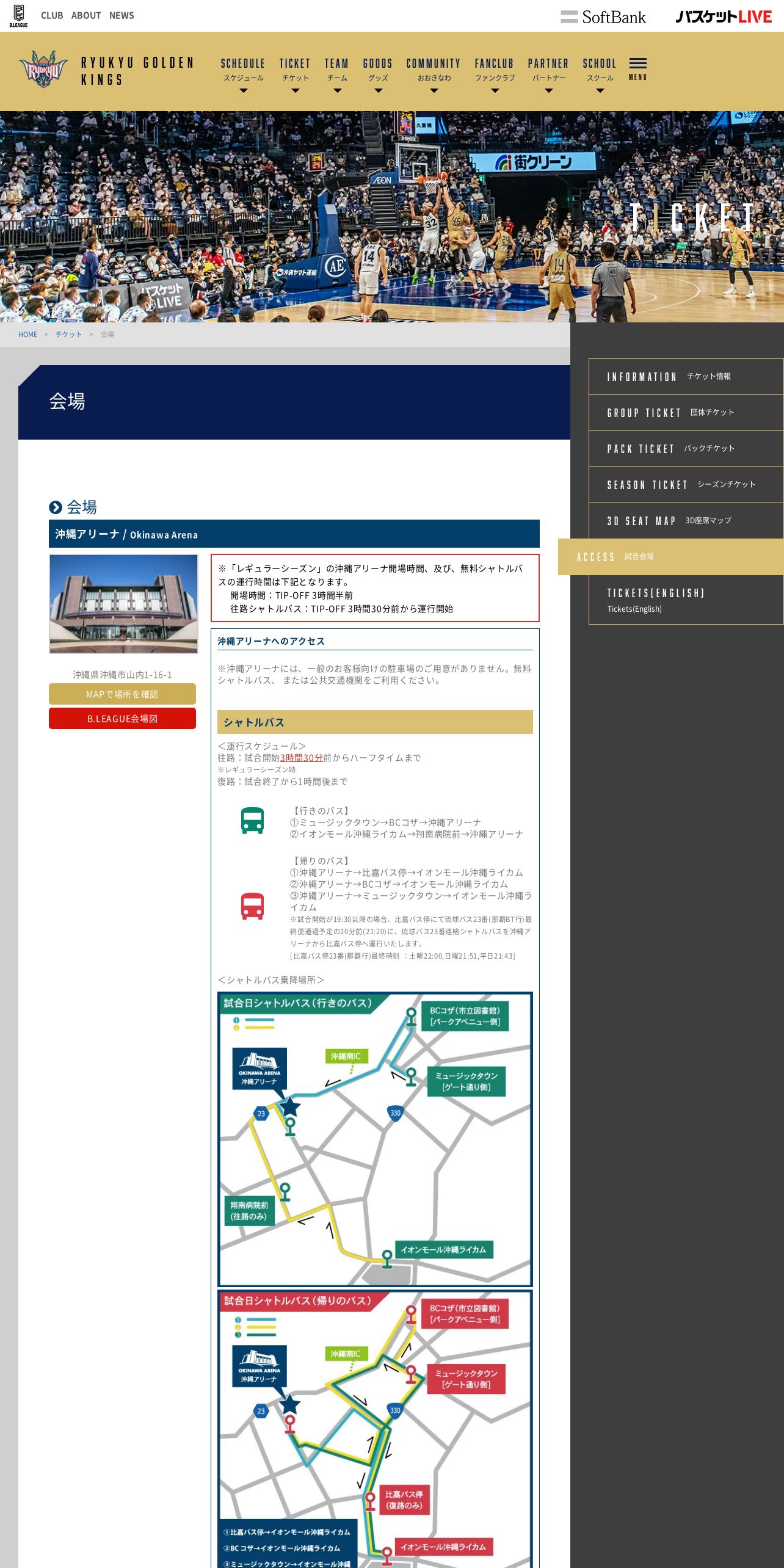This screenshot has height=1568, width=784.
Task: Open the CLUB top menu item
Action: coord(52,15)
